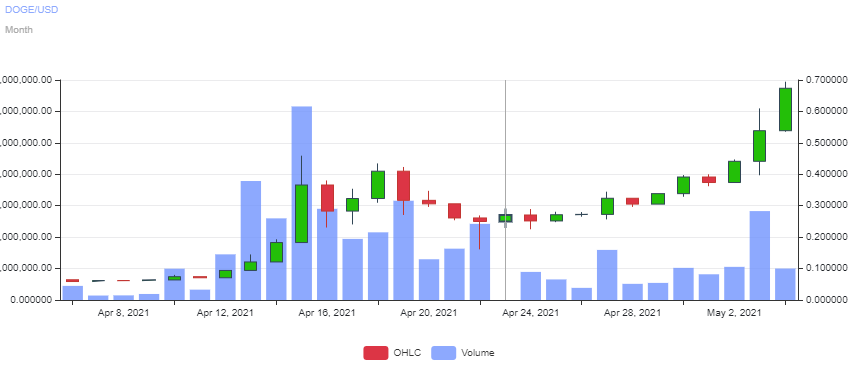Click the 0.000000 value on left volume axis
Screen dimensions: 858x370
pos(32,300)
